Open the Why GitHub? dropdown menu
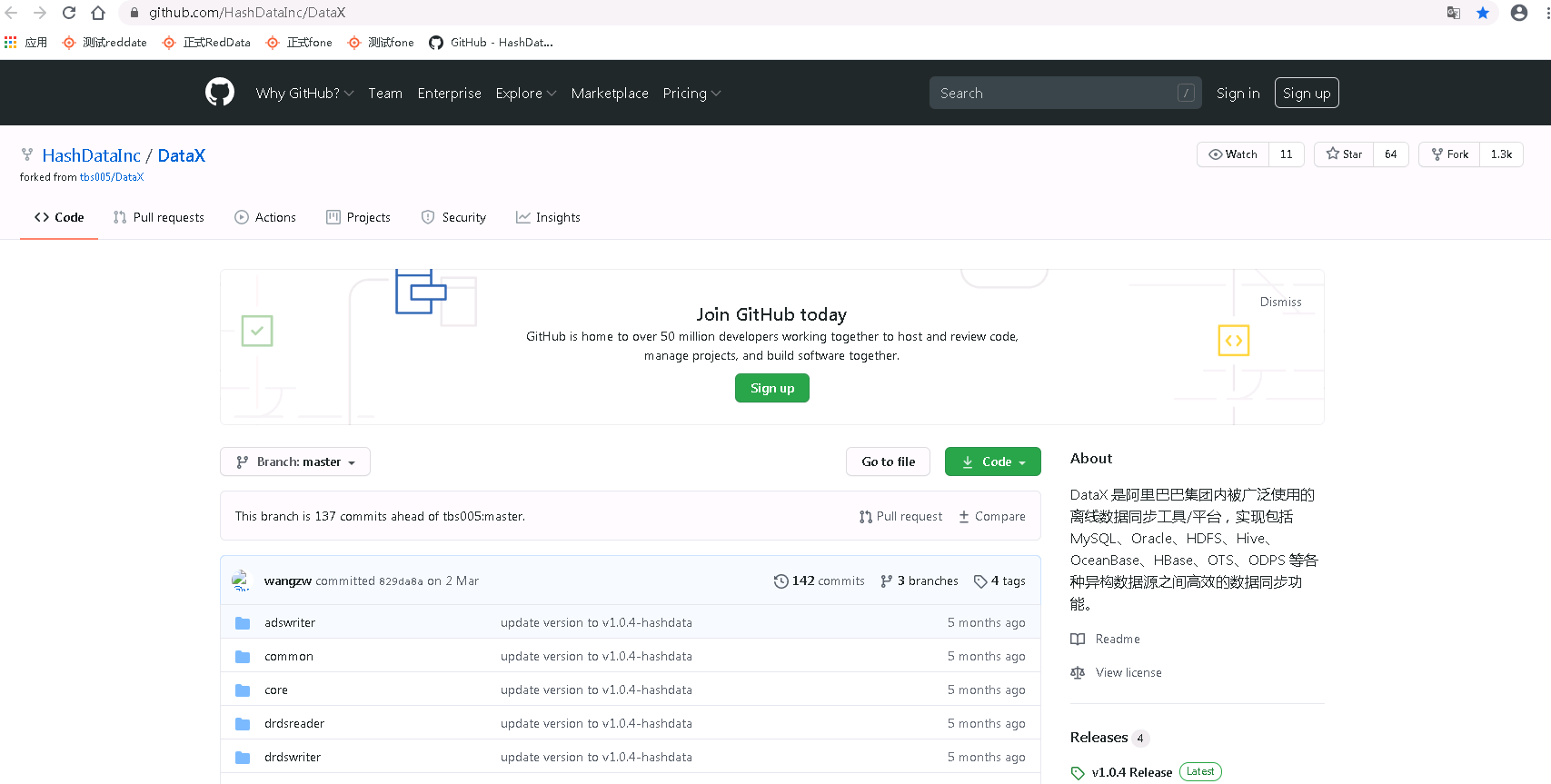 coord(304,93)
